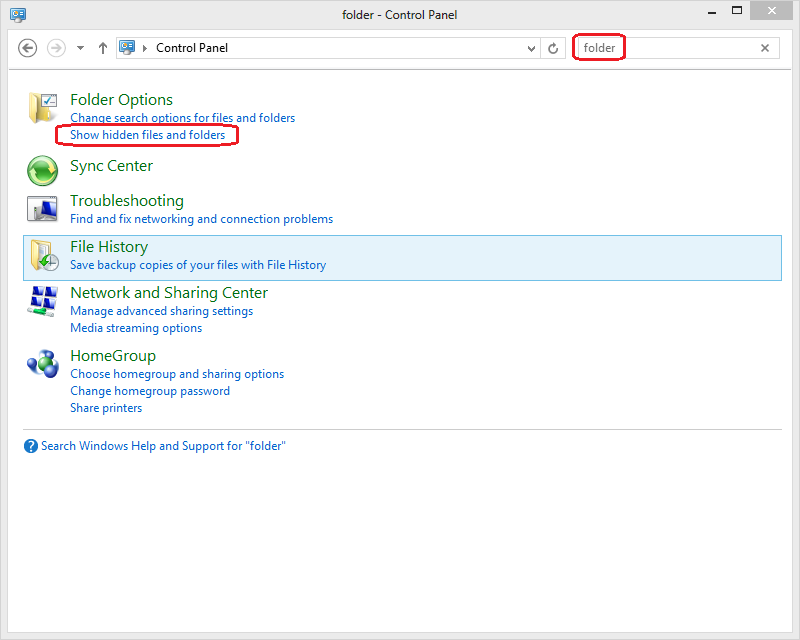800x640 pixels.
Task: Open the recent locations dropdown arrow
Action: (x=80, y=48)
